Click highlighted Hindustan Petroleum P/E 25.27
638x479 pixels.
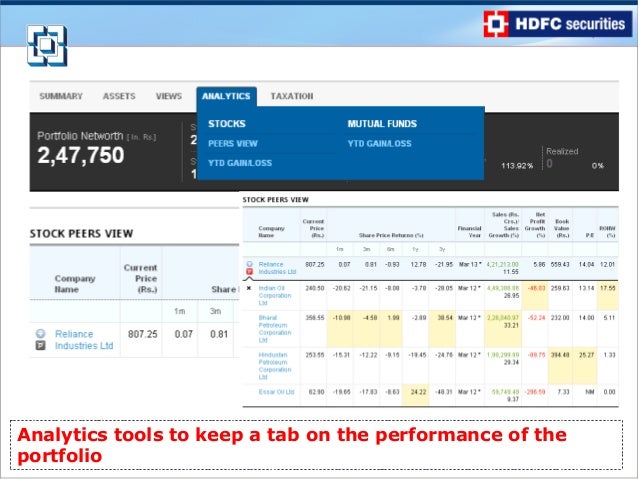[x=586, y=355]
